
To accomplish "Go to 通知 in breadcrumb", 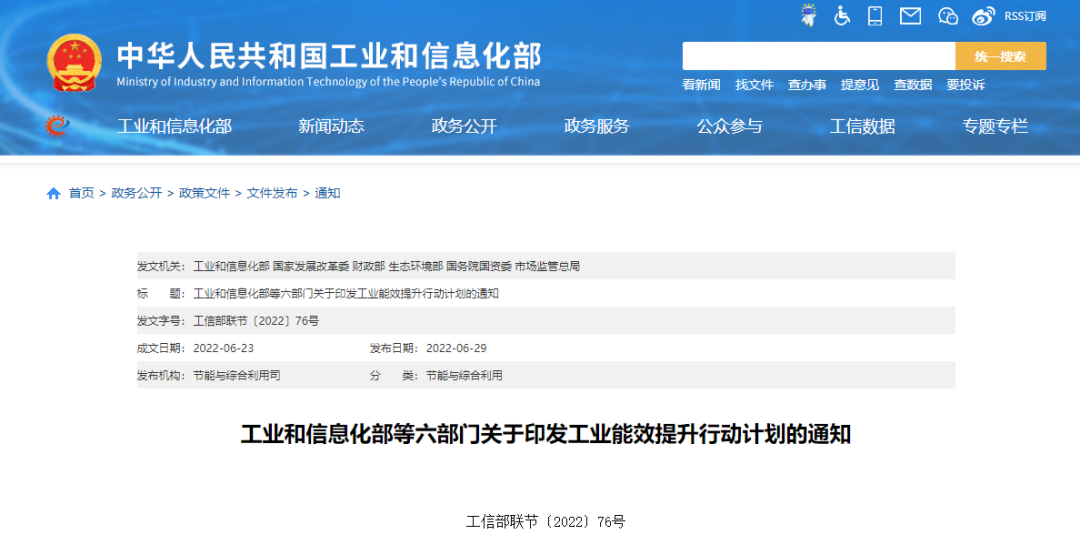I will (327, 193).
